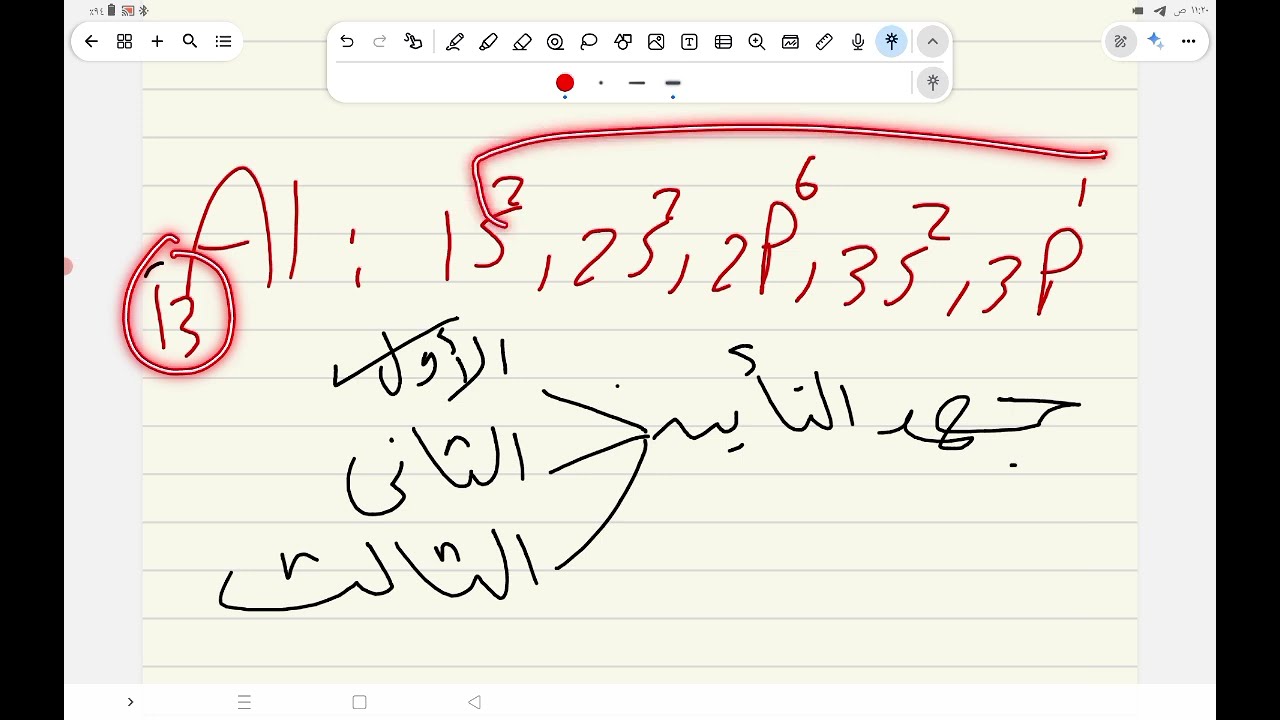The height and width of the screenshot is (720, 1280).
Task: Open the AI sparkle assistant
Action: [1155, 41]
